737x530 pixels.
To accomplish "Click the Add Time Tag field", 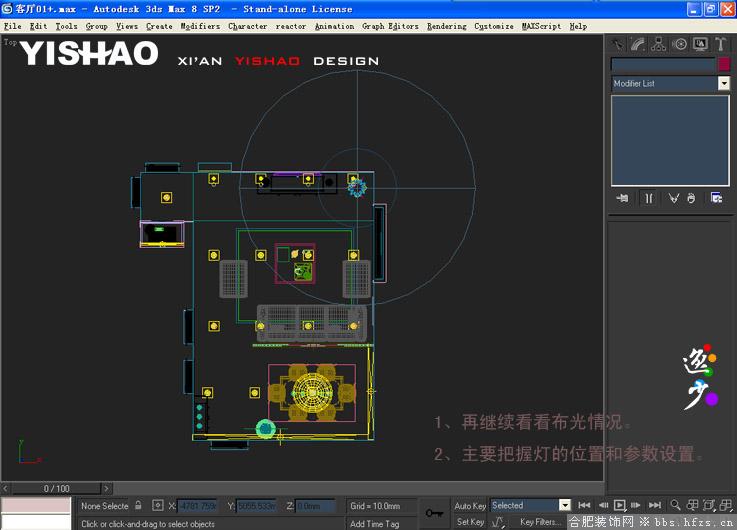I will pyautogui.click(x=381, y=523).
